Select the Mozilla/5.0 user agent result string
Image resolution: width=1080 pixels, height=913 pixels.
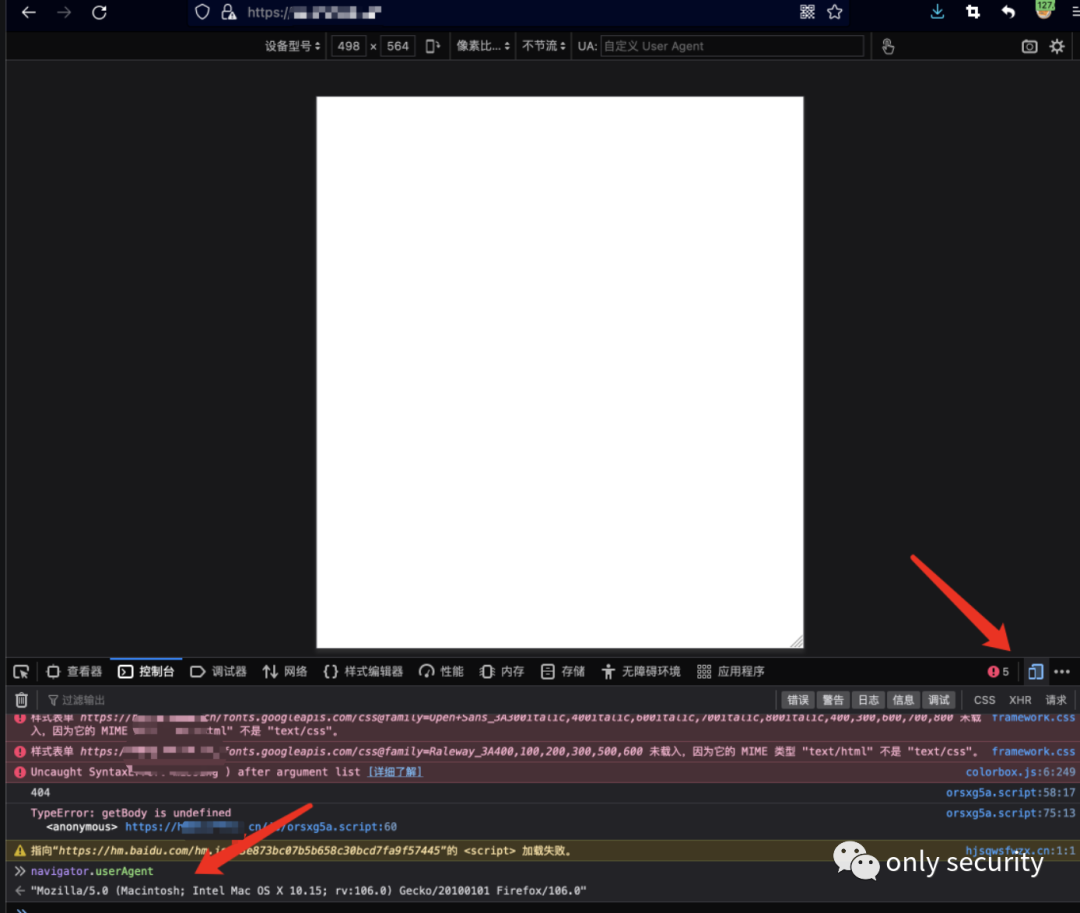(x=308, y=890)
